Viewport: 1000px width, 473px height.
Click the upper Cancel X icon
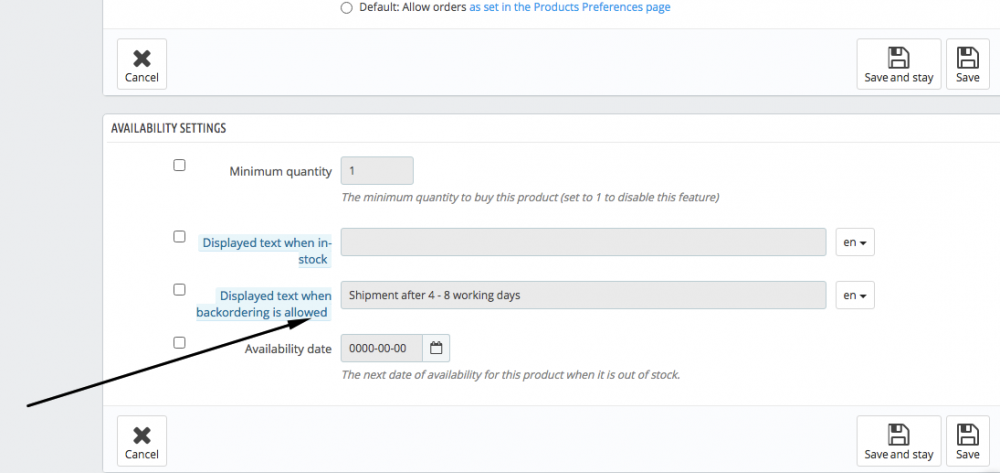pyautogui.click(x=142, y=58)
